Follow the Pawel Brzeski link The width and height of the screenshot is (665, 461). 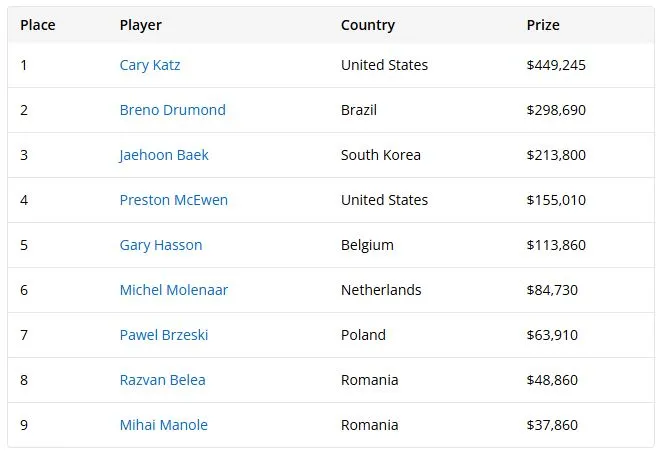[164, 335]
